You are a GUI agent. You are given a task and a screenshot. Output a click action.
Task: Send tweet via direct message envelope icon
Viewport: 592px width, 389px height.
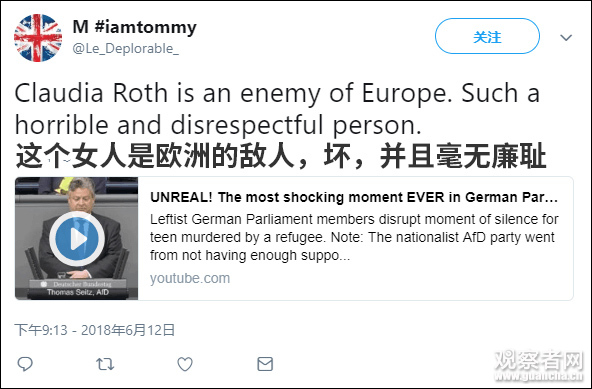[x=265, y=364]
